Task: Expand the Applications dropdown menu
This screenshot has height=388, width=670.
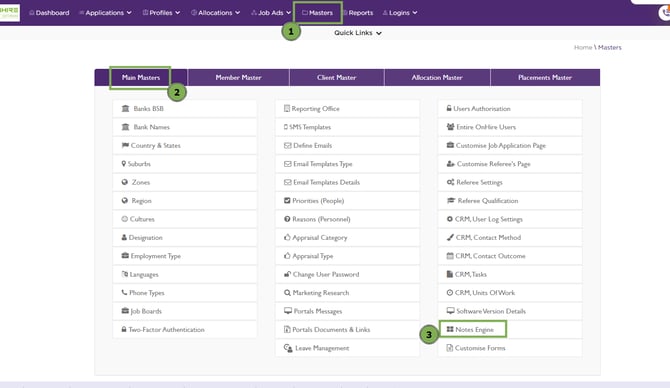Action: [x=105, y=13]
